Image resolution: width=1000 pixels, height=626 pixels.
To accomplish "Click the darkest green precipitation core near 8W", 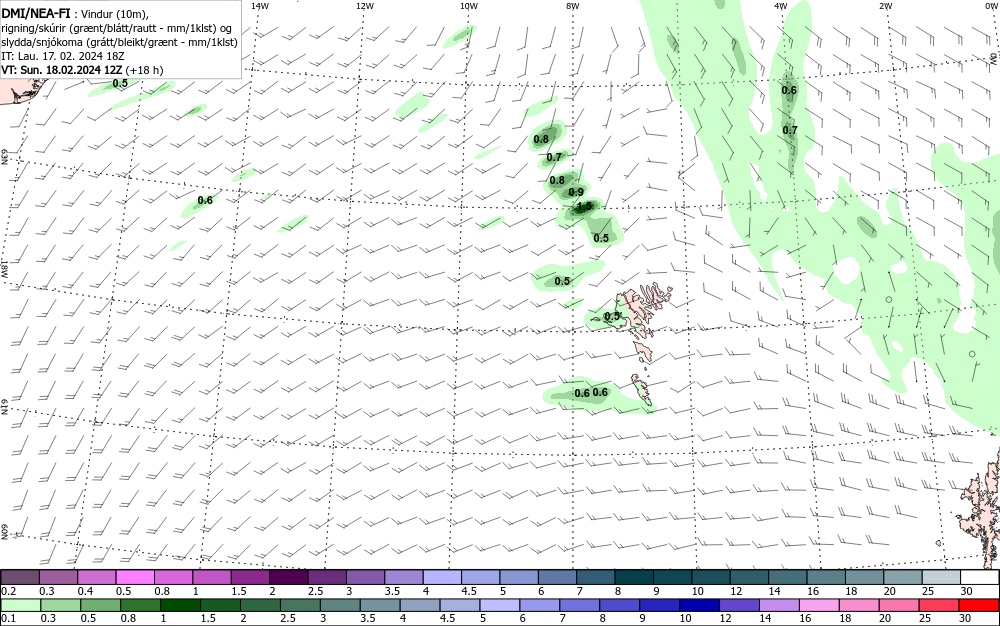I will point(584,207).
